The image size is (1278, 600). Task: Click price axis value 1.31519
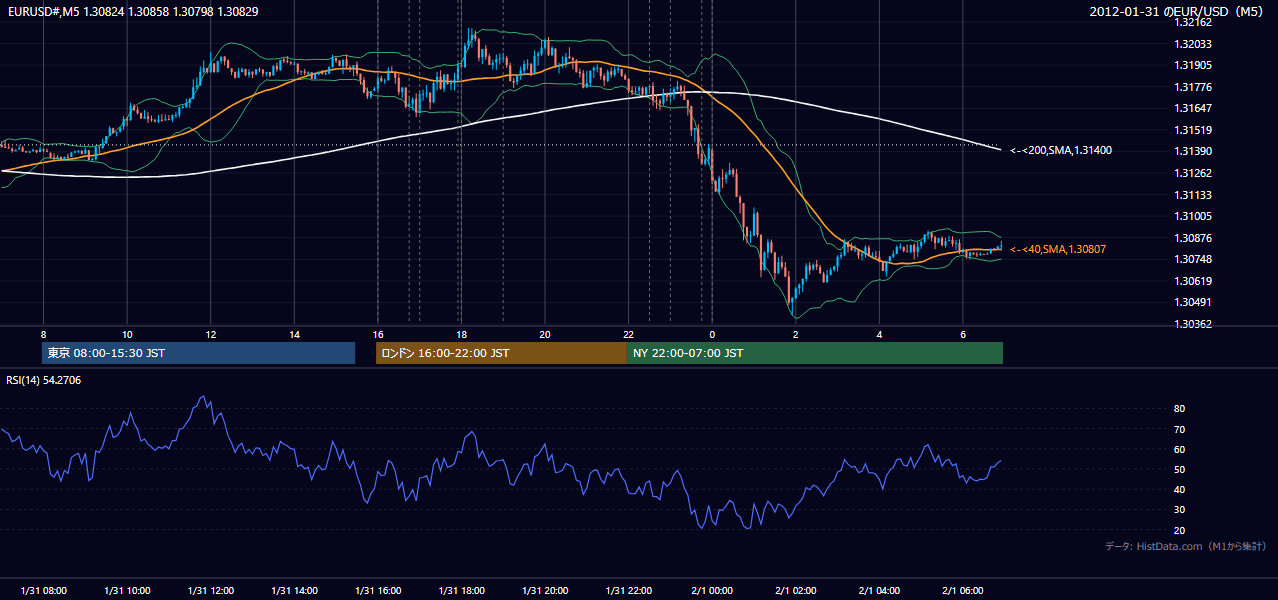coord(1192,130)
